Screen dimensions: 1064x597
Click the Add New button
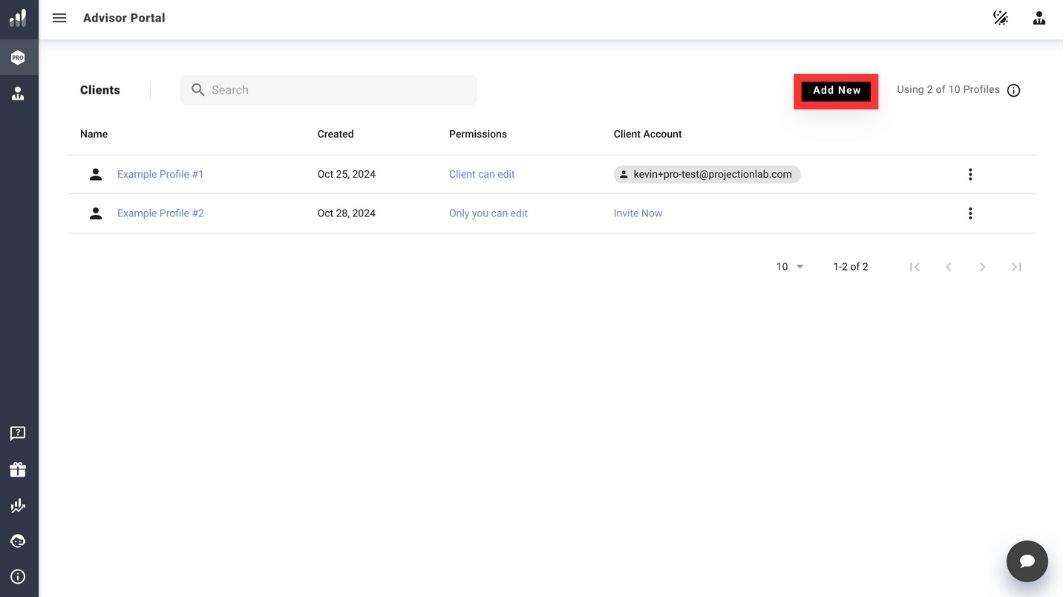[836, 90]
